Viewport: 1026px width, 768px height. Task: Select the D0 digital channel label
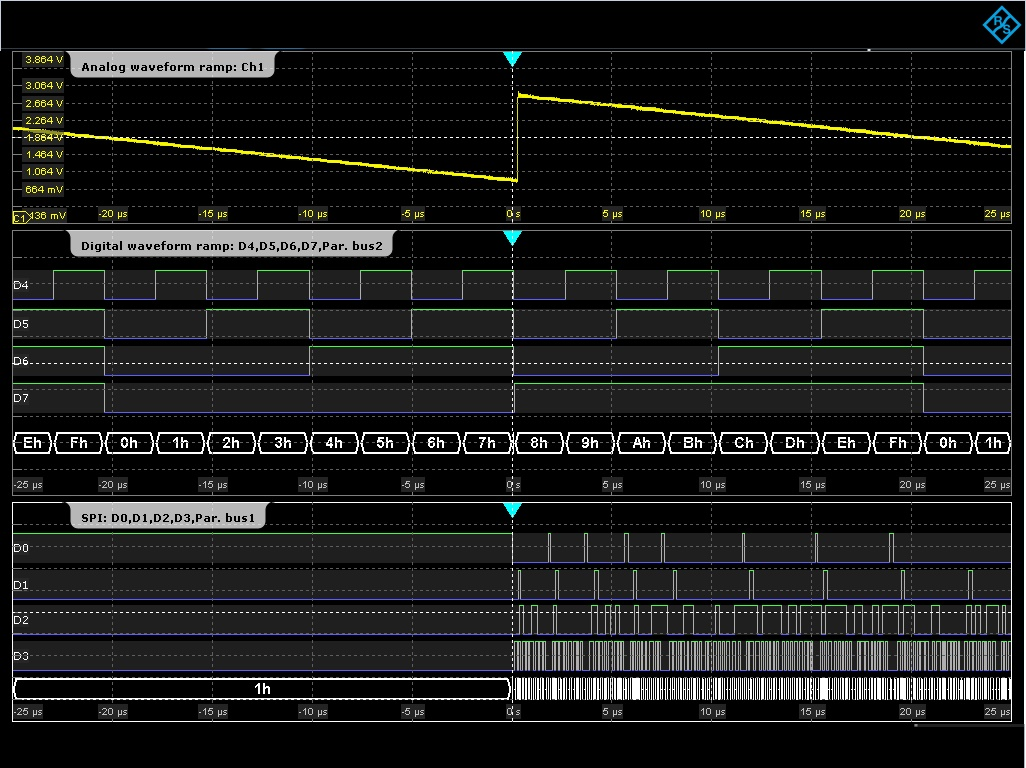pos(21,548)
